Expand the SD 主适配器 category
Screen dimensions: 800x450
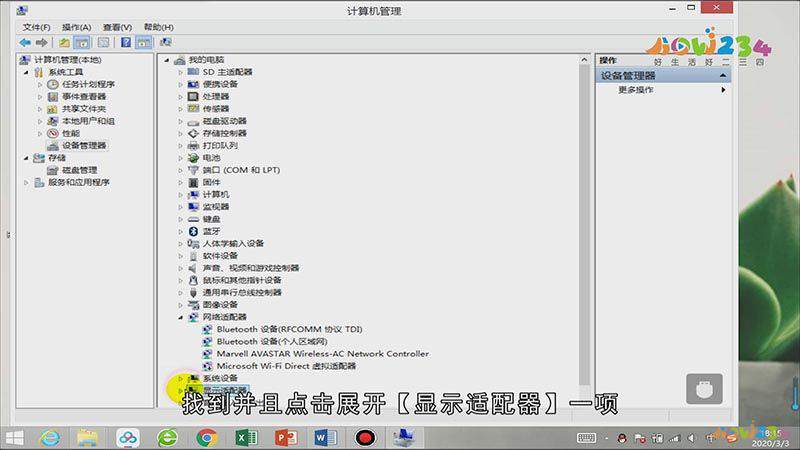point(181,72)
